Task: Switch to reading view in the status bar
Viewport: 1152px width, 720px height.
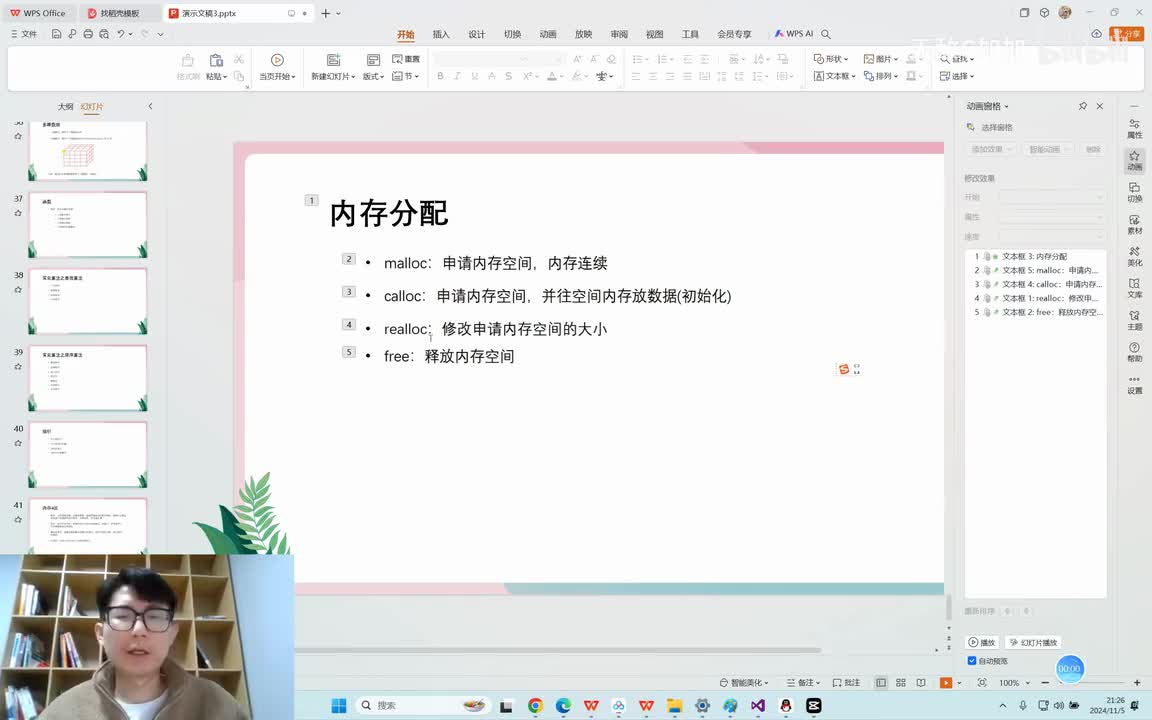Action: [x=921, y=683]
